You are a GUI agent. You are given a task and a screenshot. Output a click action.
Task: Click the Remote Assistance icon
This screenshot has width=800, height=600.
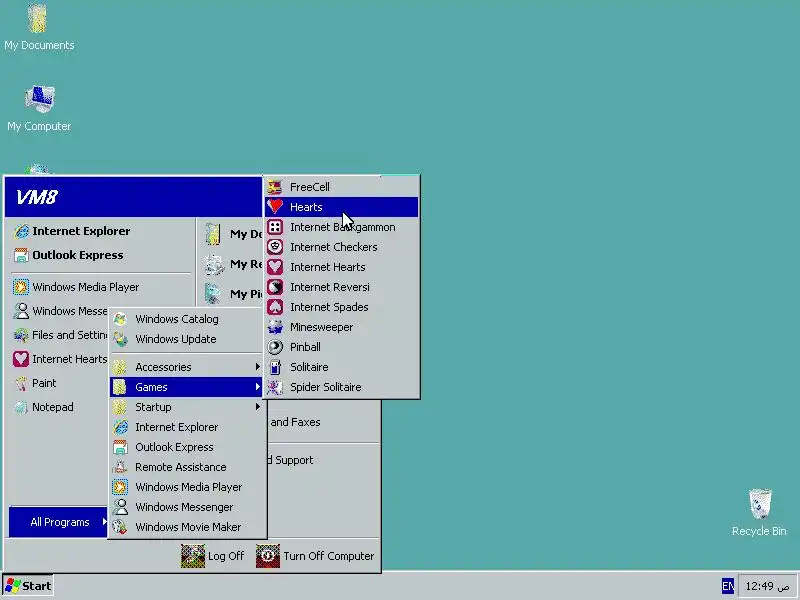tap(120, 467)
